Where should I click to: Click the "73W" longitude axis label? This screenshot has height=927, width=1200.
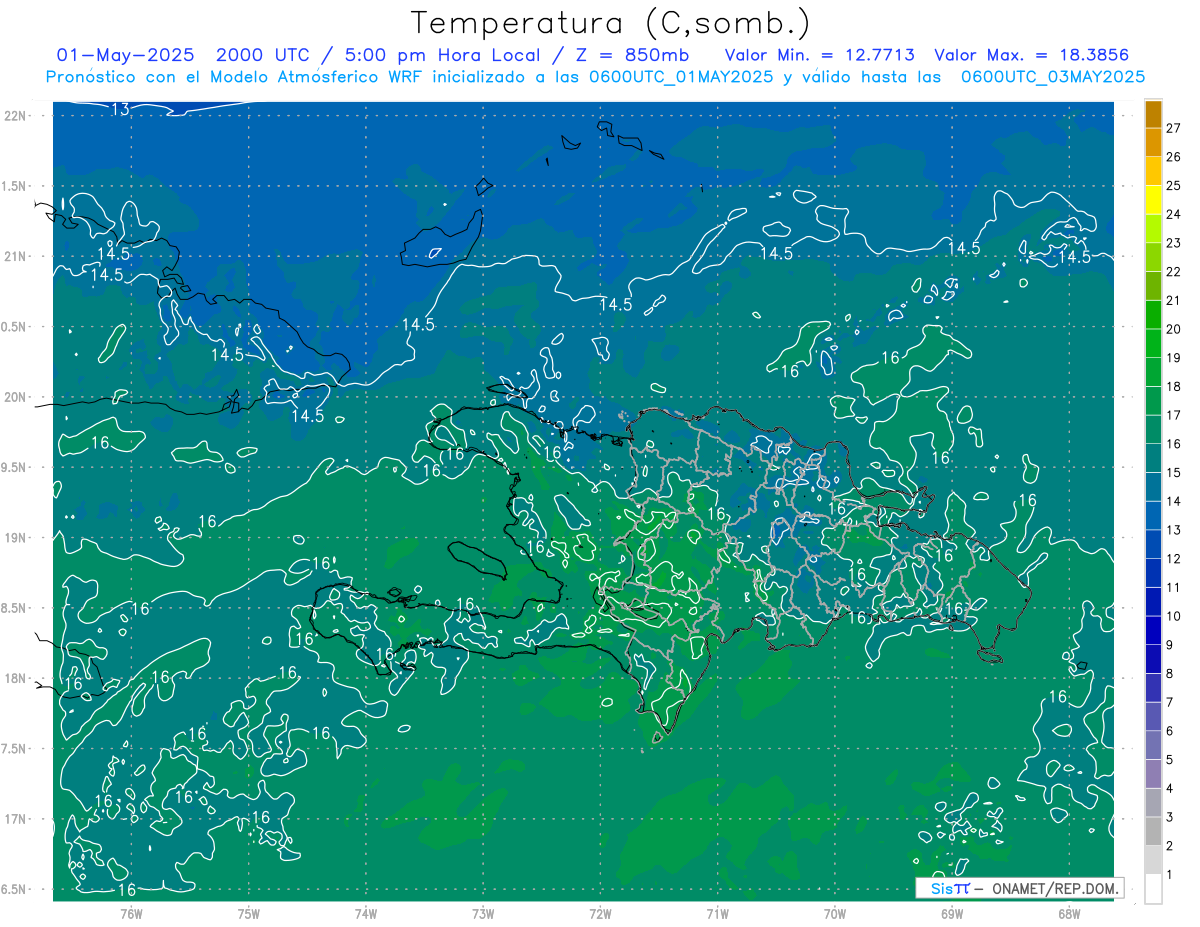point(483,914)
